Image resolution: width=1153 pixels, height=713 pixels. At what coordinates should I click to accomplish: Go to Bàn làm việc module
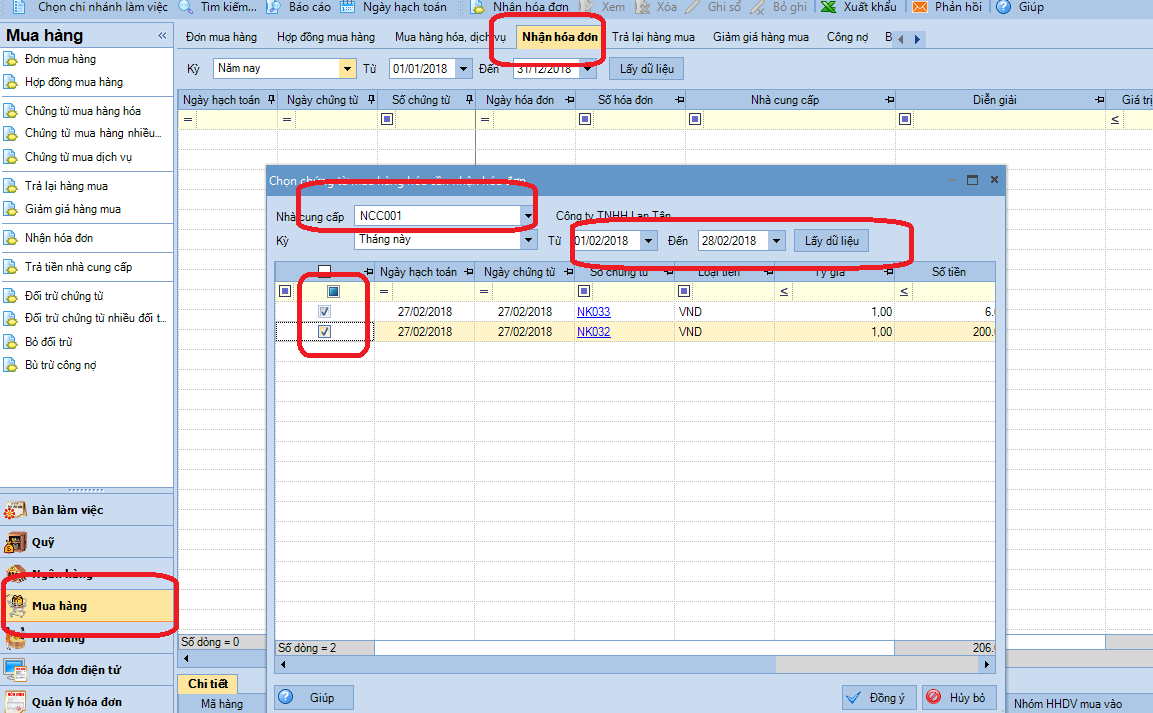pyautogui.click(x=87, y=510)
